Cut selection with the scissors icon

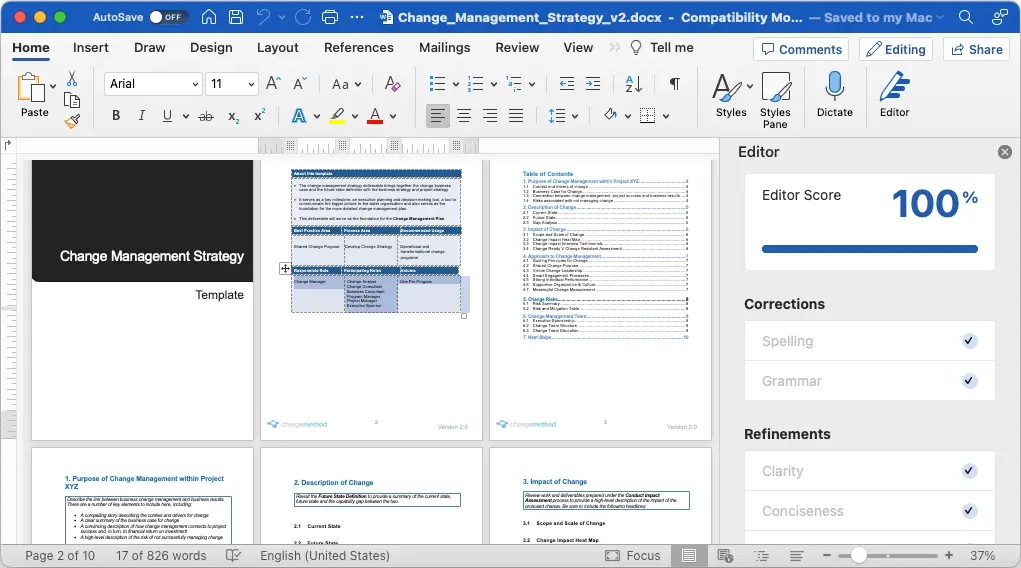72,79
